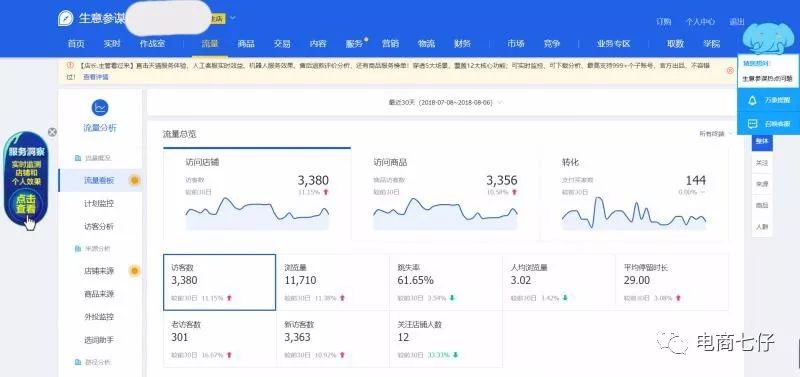Open the 学院 nav tab

point(711,44)
